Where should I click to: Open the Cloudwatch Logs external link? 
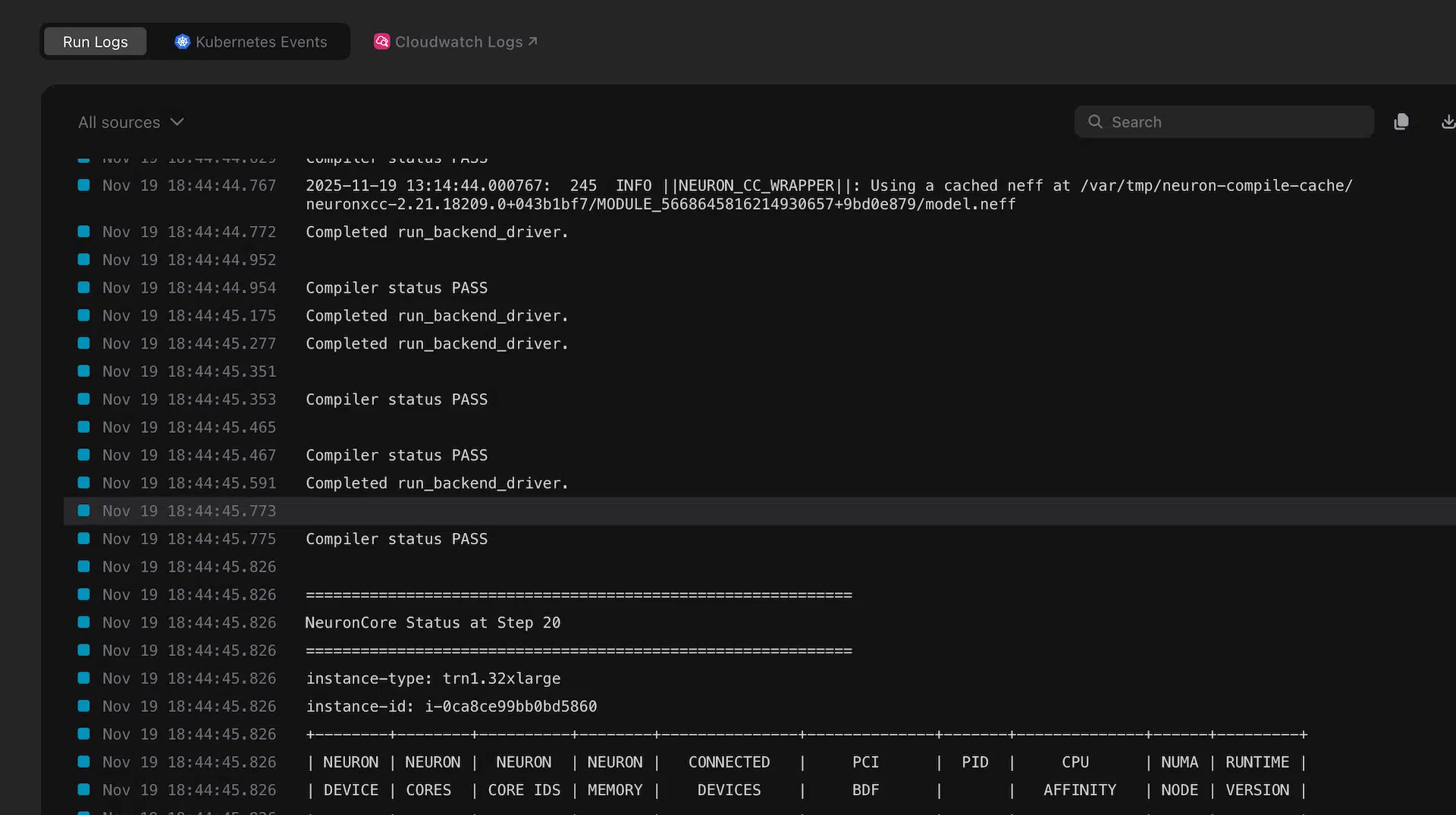pyautogui.click(x=456, y=42)
